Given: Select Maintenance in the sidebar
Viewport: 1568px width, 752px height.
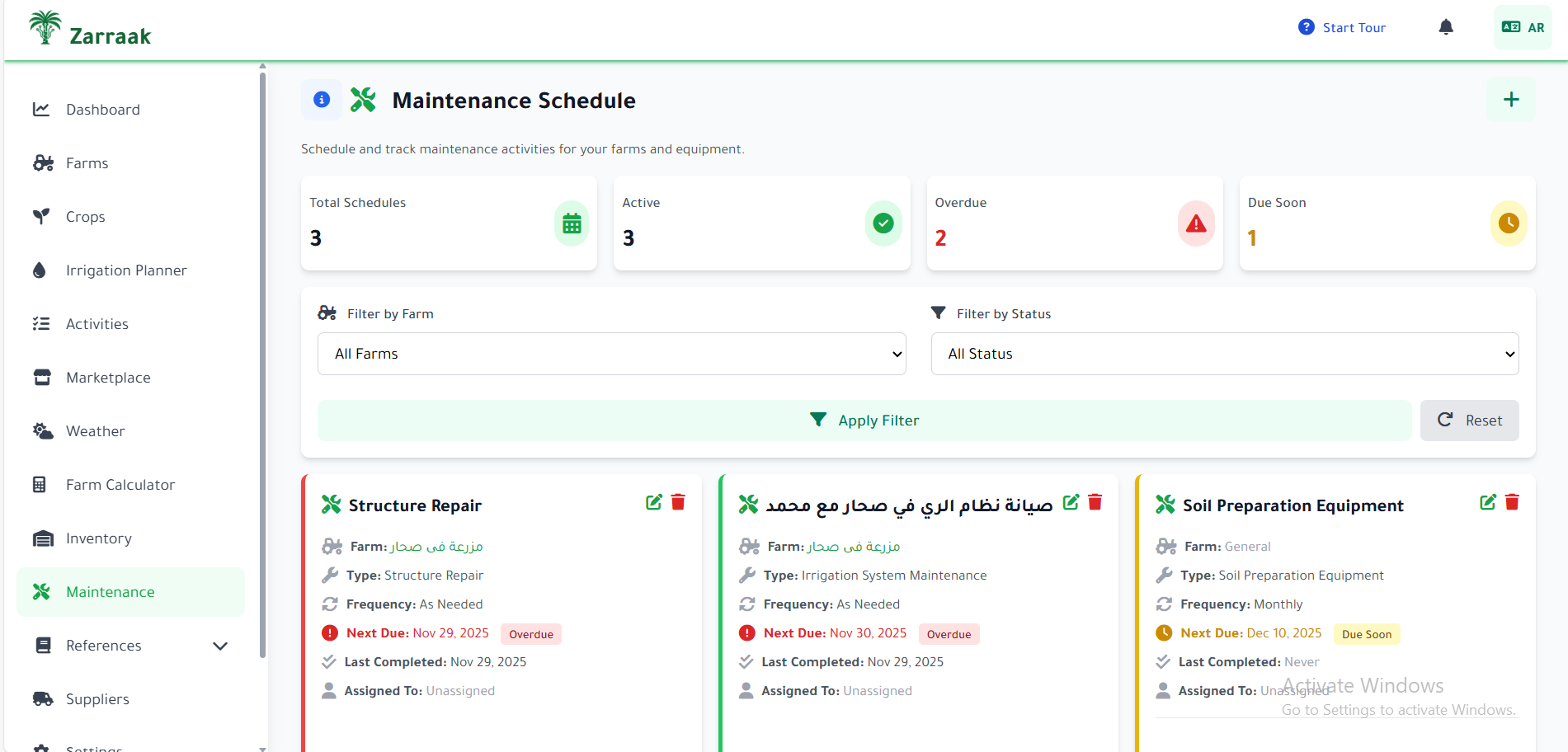Looking at the screenshot, I should coord(110,591).
